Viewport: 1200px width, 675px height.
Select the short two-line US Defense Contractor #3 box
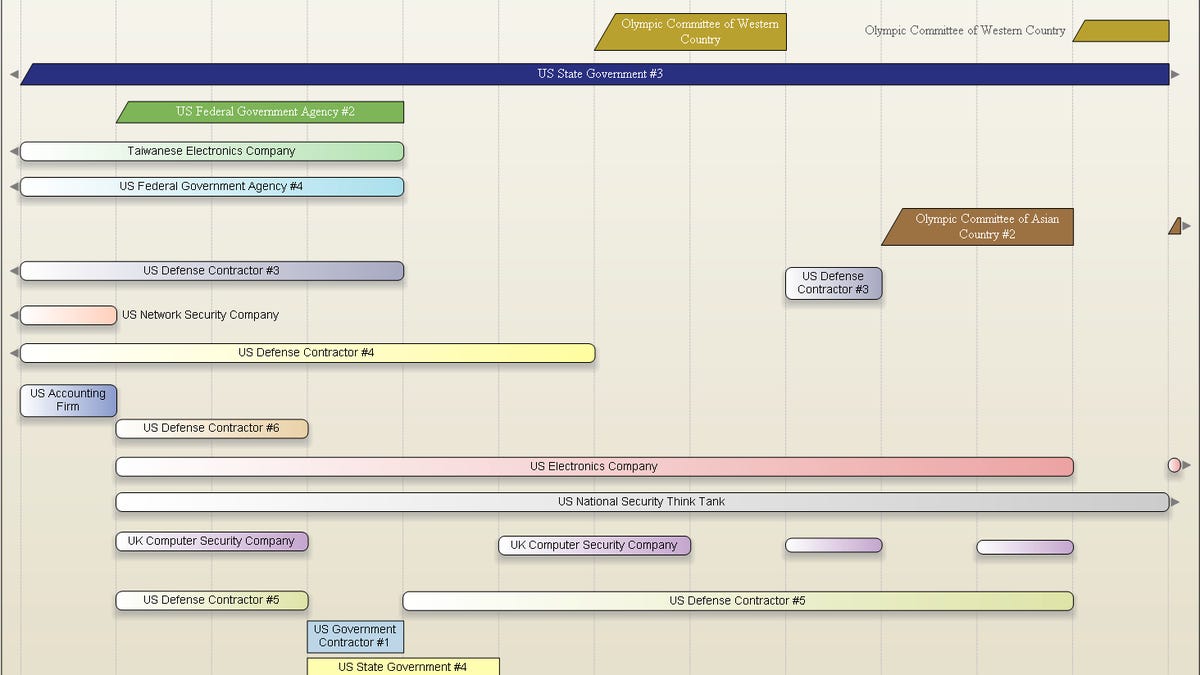833,283
